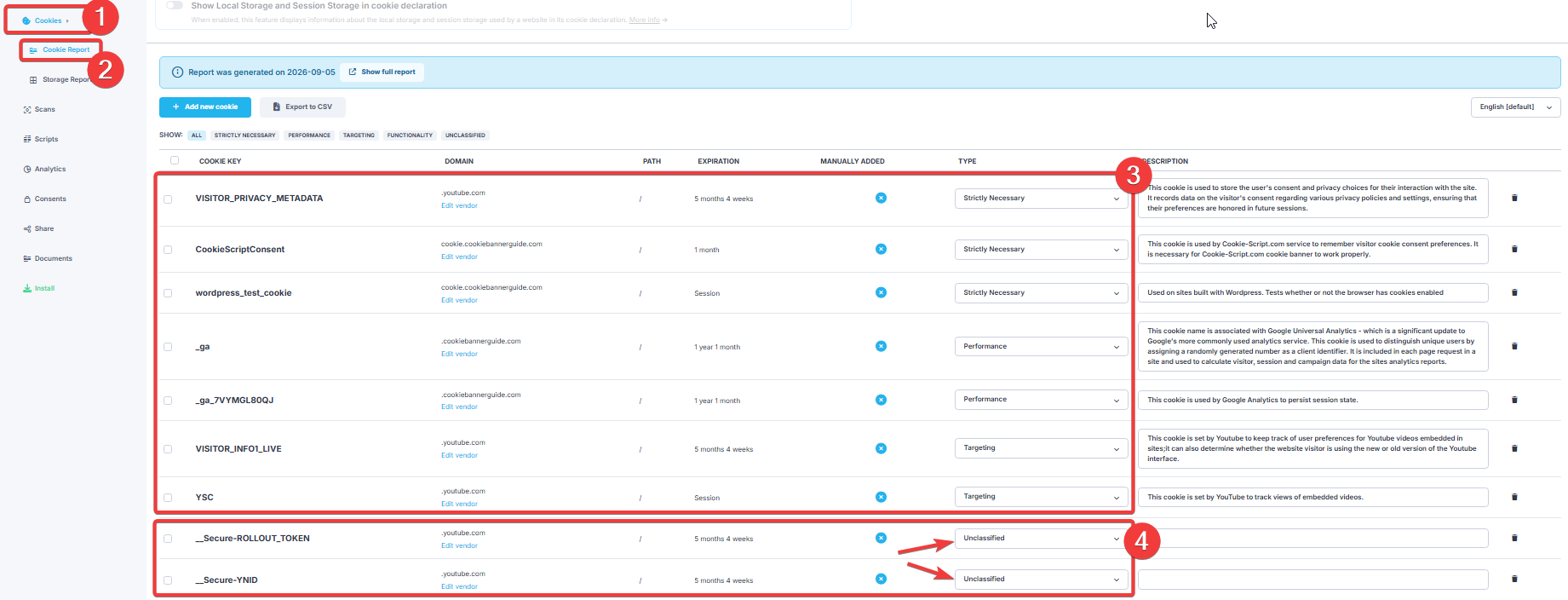Filter by PERFORMANCE cookies
This screenshot has height=600, width=1568.
pyautogui.click(x=309, y=136)
